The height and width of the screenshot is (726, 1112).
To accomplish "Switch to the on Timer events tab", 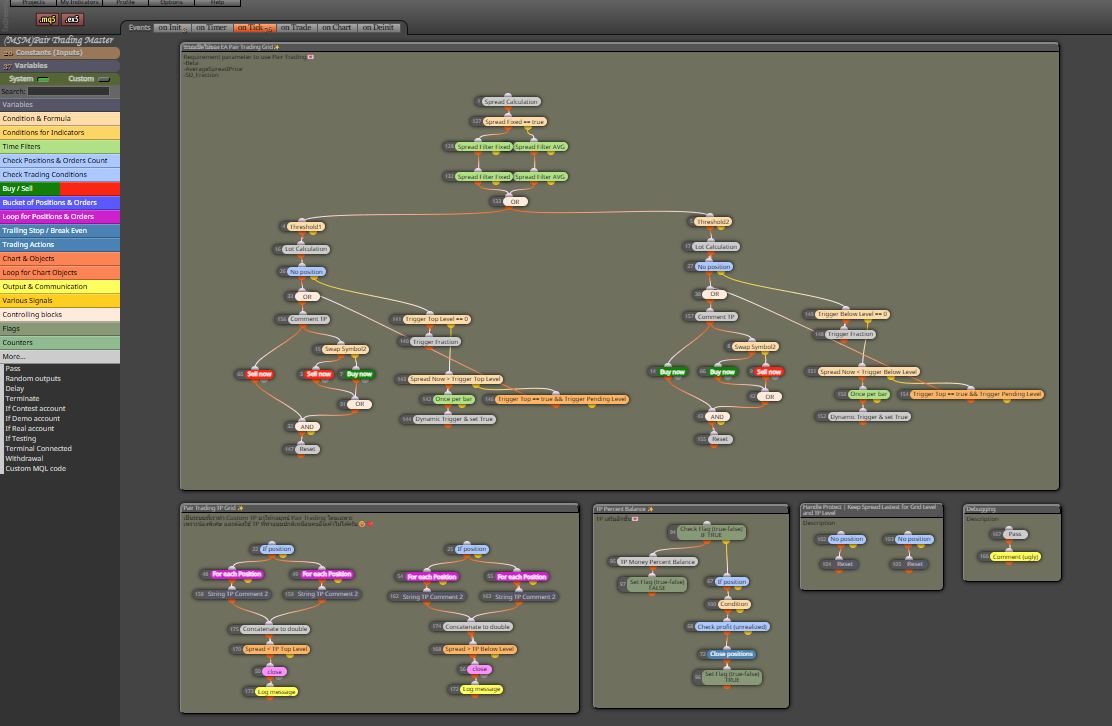I will tap(211, 28).
